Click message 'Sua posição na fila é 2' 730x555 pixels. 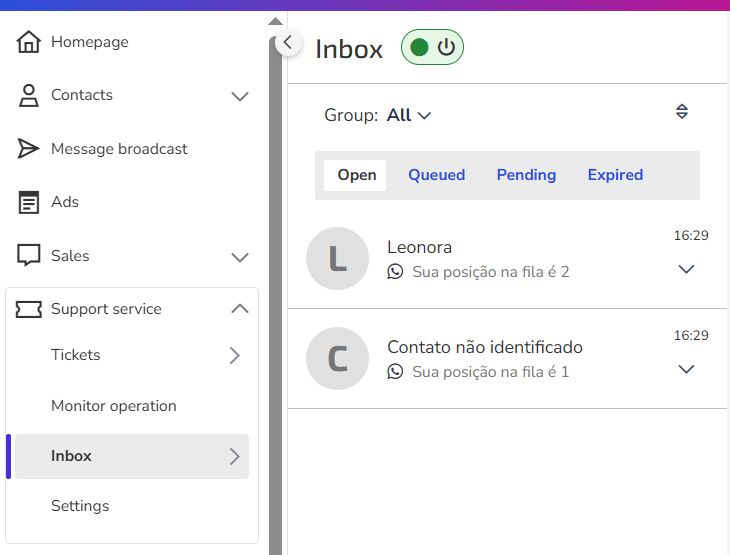(x=491, y=272)
